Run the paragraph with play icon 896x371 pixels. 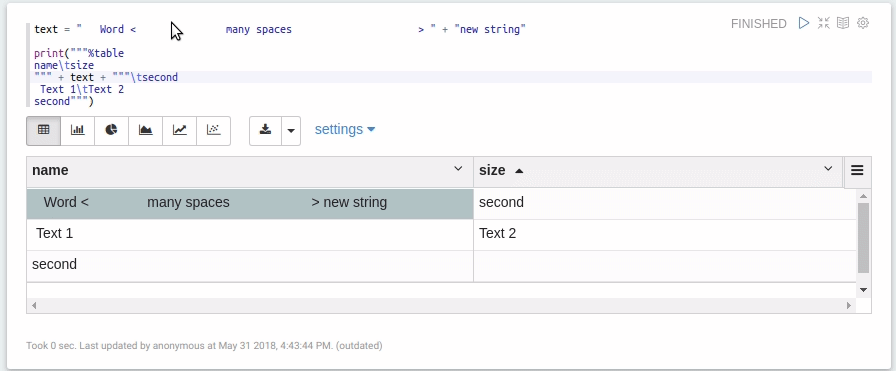pos(804,23)
